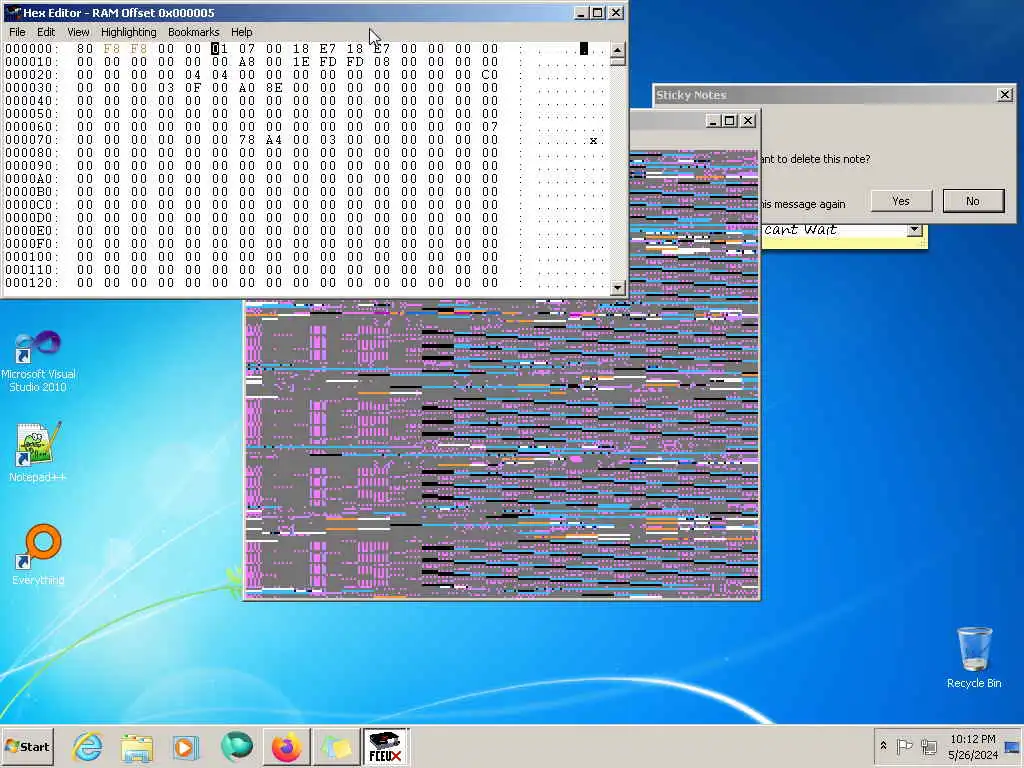
Task: Open the Notepad++ desktop shortcut
Action: pyautogui.click(x=38, y=452)
